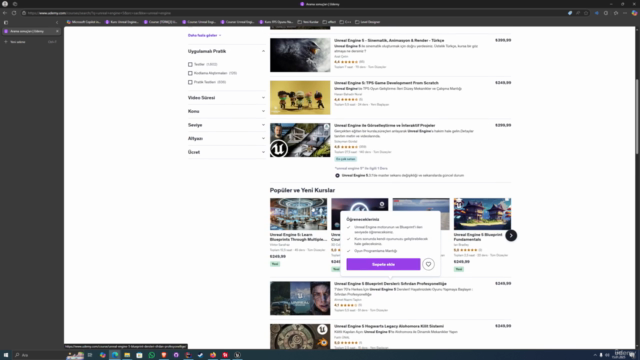Close the Udemy vertical tab
Viewport: 640px width, 360px height.
[57, 31]
